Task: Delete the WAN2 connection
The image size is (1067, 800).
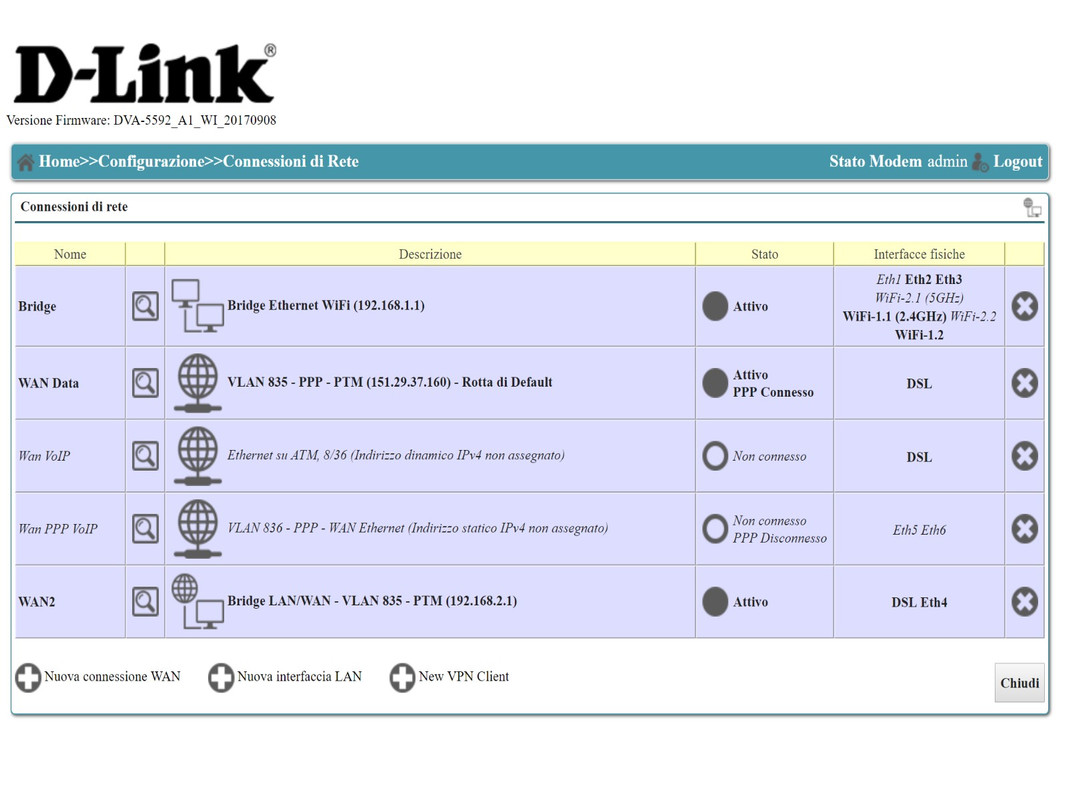Action: coord(1024,601)
